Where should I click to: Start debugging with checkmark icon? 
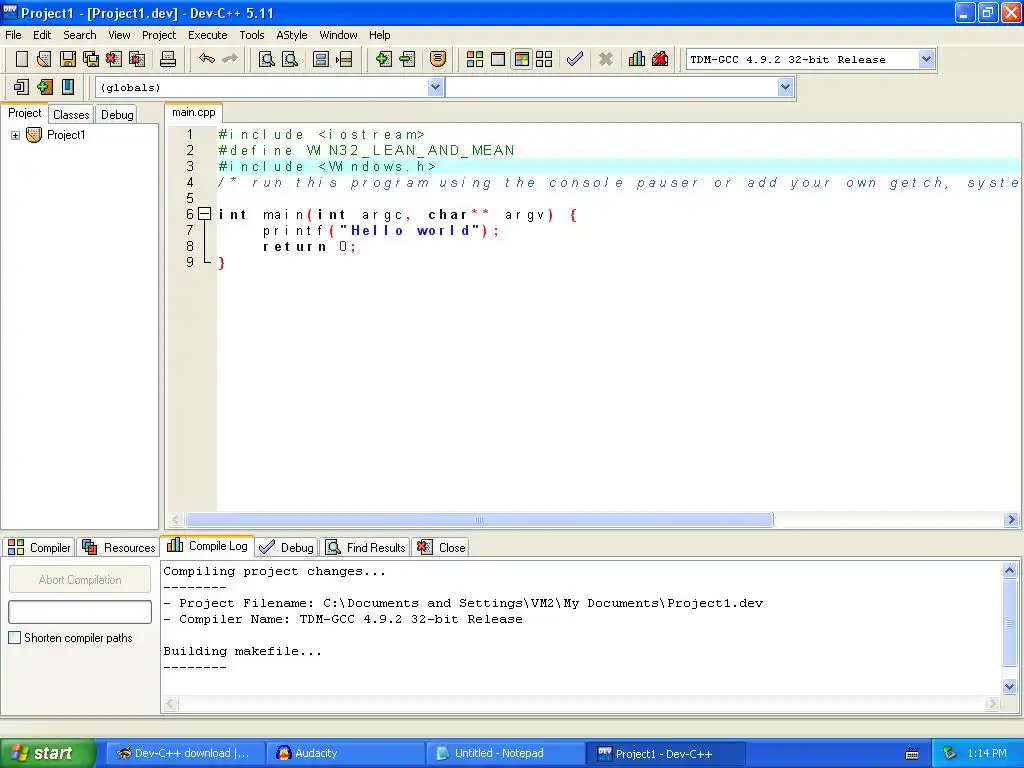coord(575,59)
